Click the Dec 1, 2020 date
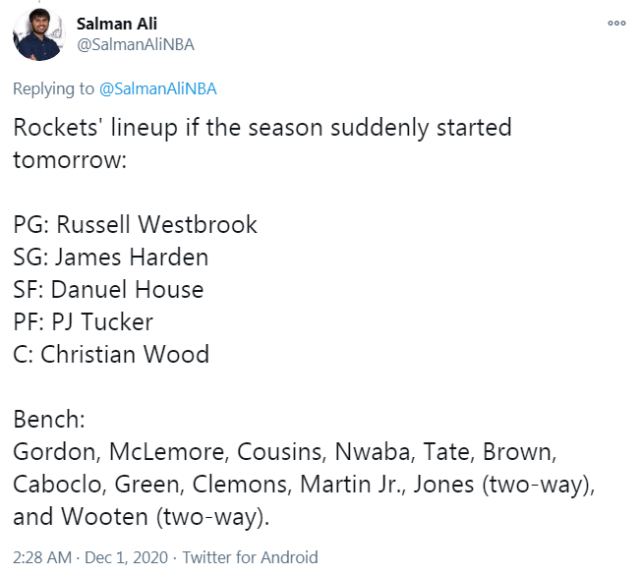This screenshot has width=641, height=576. (126, 557)
